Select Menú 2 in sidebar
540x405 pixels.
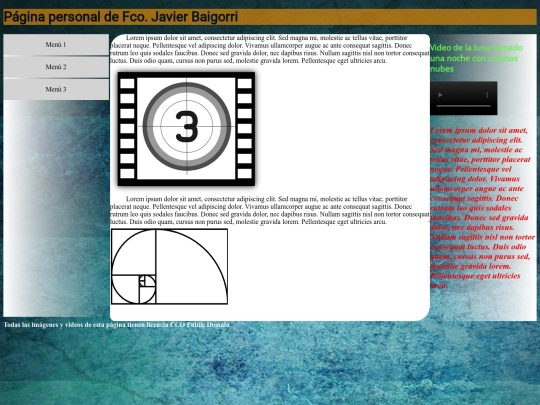coord(56,67)
